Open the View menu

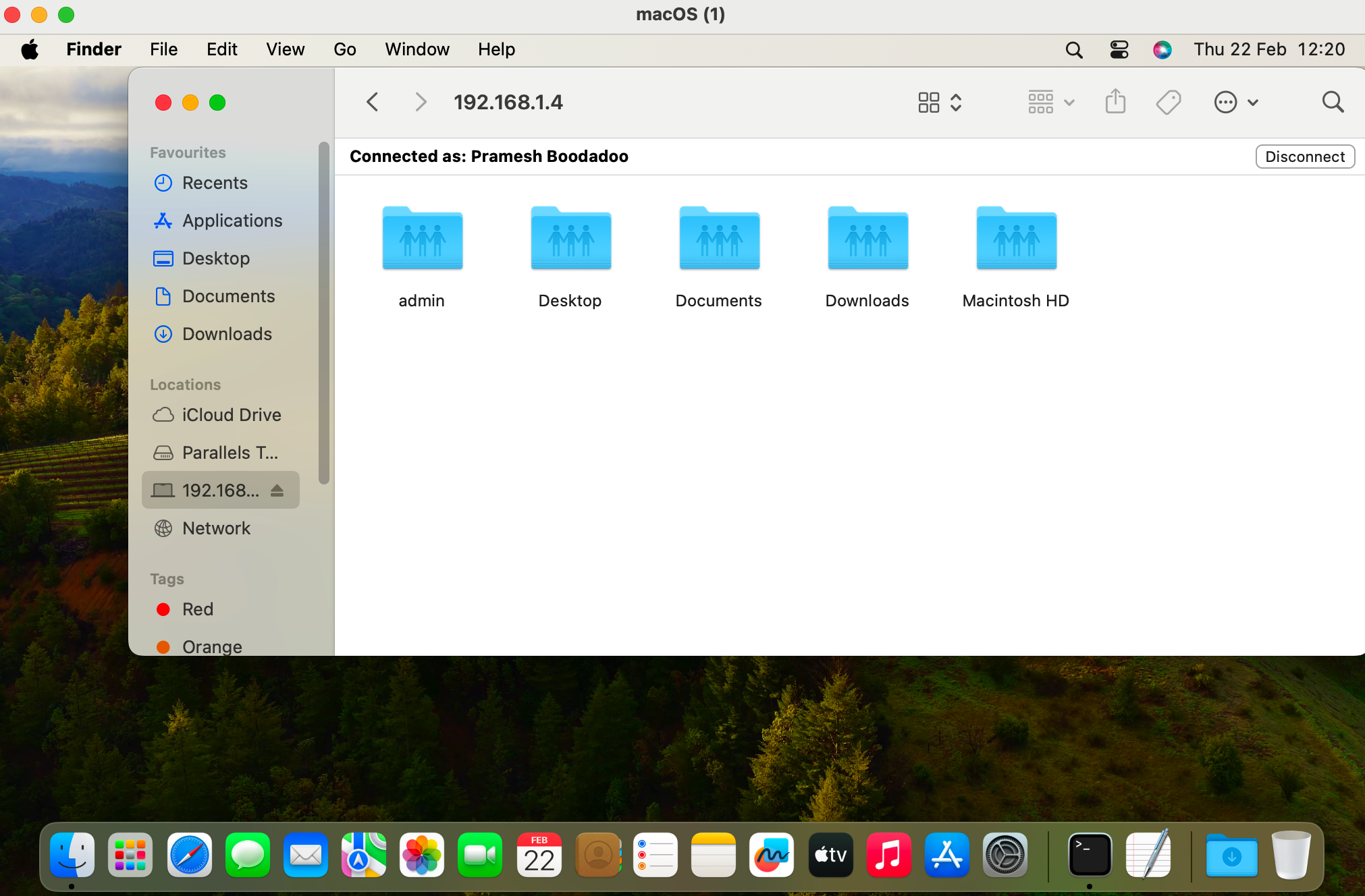click(x=285, y=49)
